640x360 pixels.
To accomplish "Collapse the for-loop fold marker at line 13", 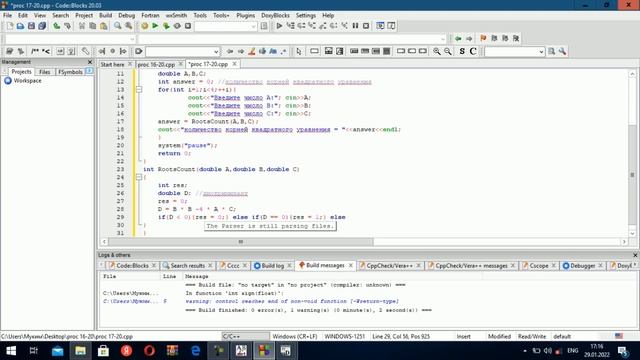I will point(139,89).
